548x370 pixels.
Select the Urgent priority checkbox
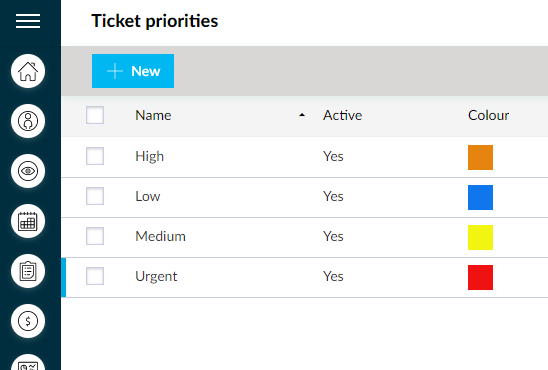[95, 276]
